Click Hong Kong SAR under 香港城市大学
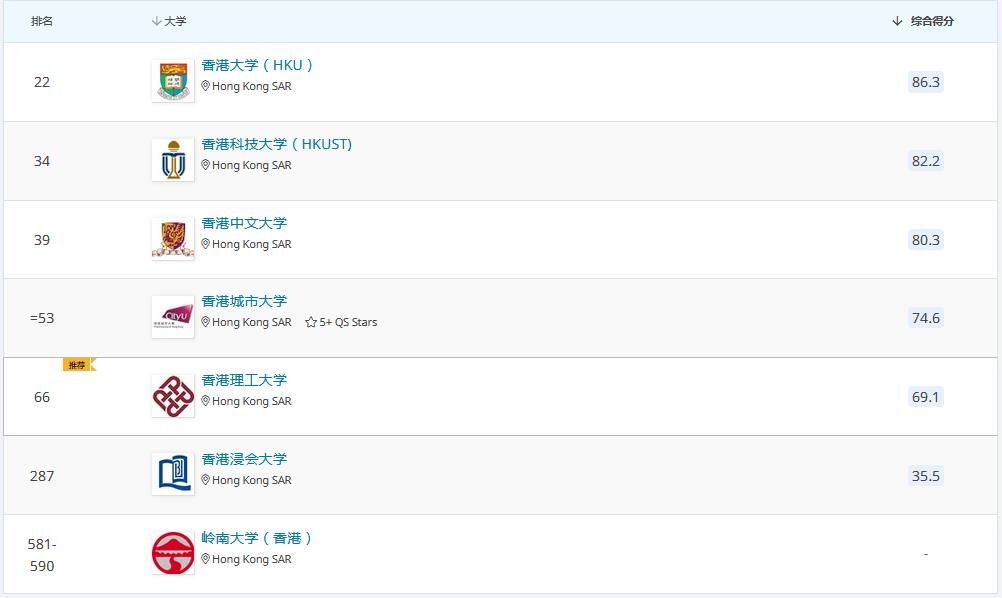Image resolution: width=1002 pixels, height=598 pixels. [x=252, y=322]
